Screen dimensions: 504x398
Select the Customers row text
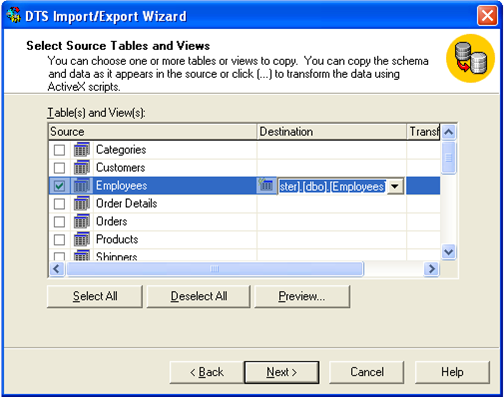point(121,167)
